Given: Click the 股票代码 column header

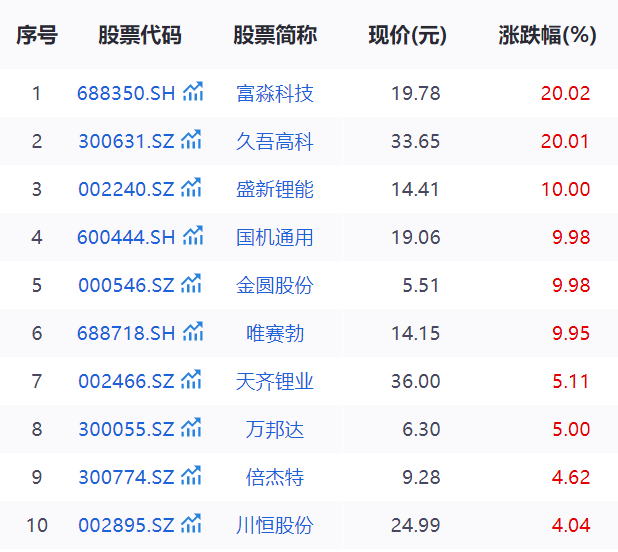Looking at the screenshot, I should (140, 36).
